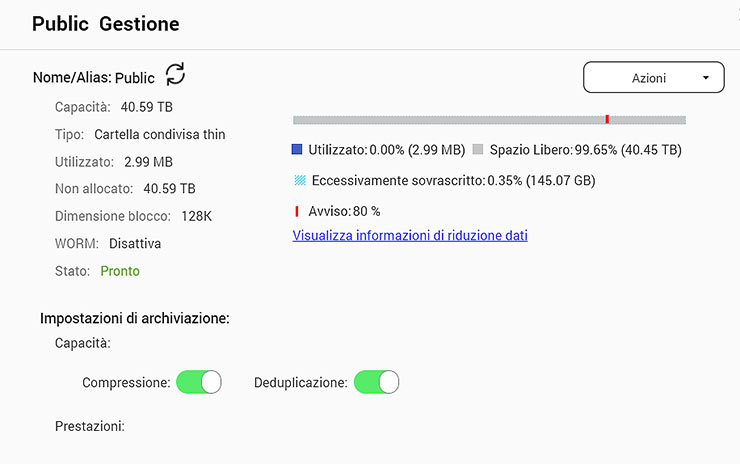
Task: Click the Impostazioni di archiviazione heading
Action: pyautogui.click(x=135, y=319)
